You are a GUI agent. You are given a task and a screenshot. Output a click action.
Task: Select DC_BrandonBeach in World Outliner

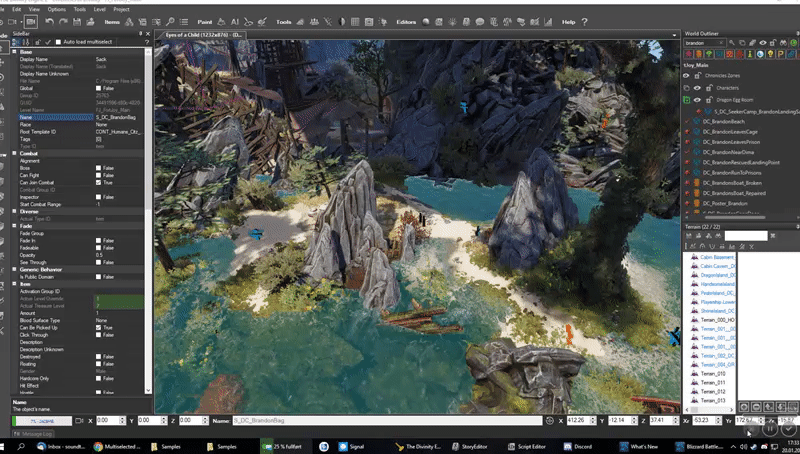[x=723, y=121]
